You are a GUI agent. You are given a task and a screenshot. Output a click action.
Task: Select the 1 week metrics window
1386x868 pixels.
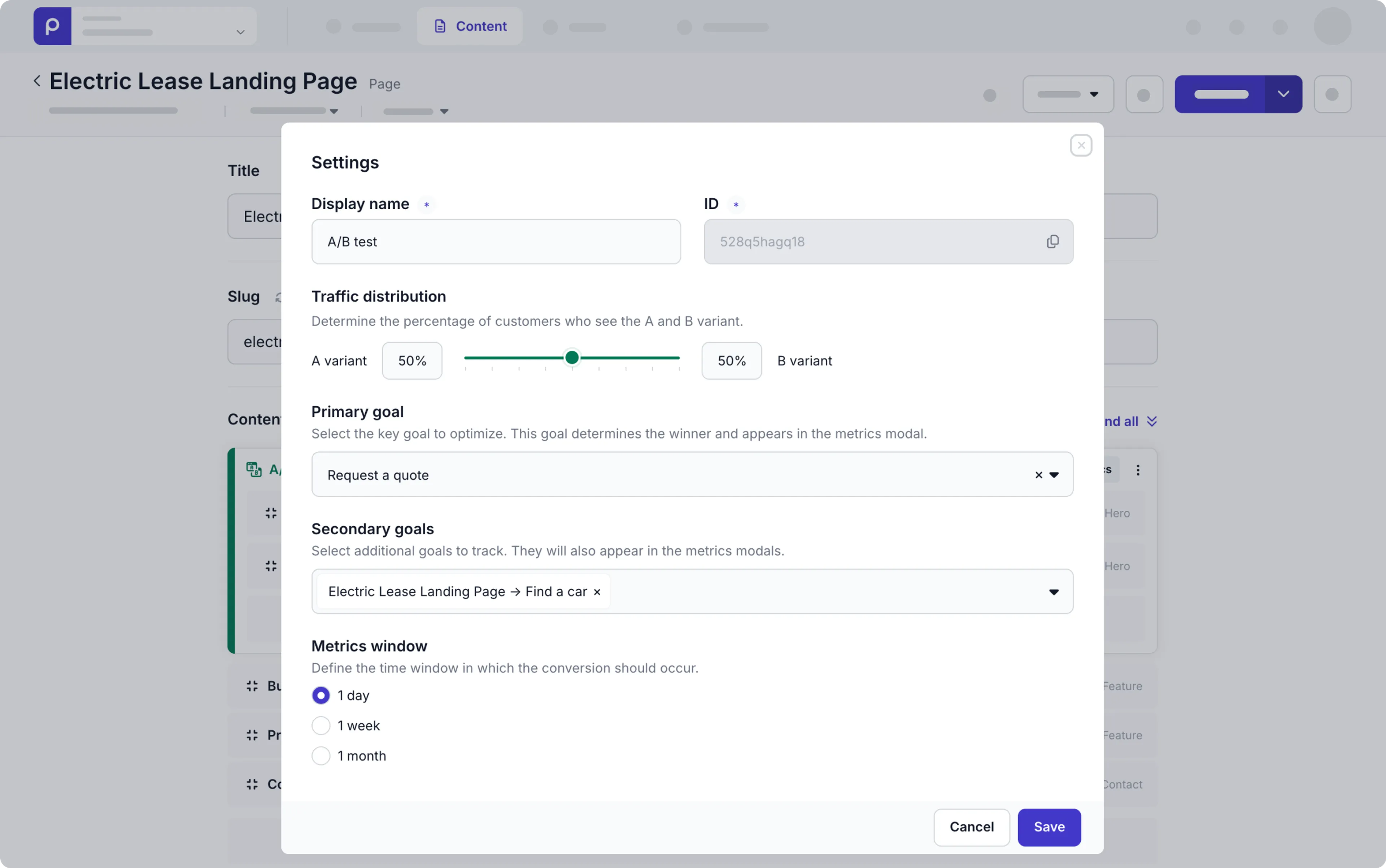[x=321, y=725]
